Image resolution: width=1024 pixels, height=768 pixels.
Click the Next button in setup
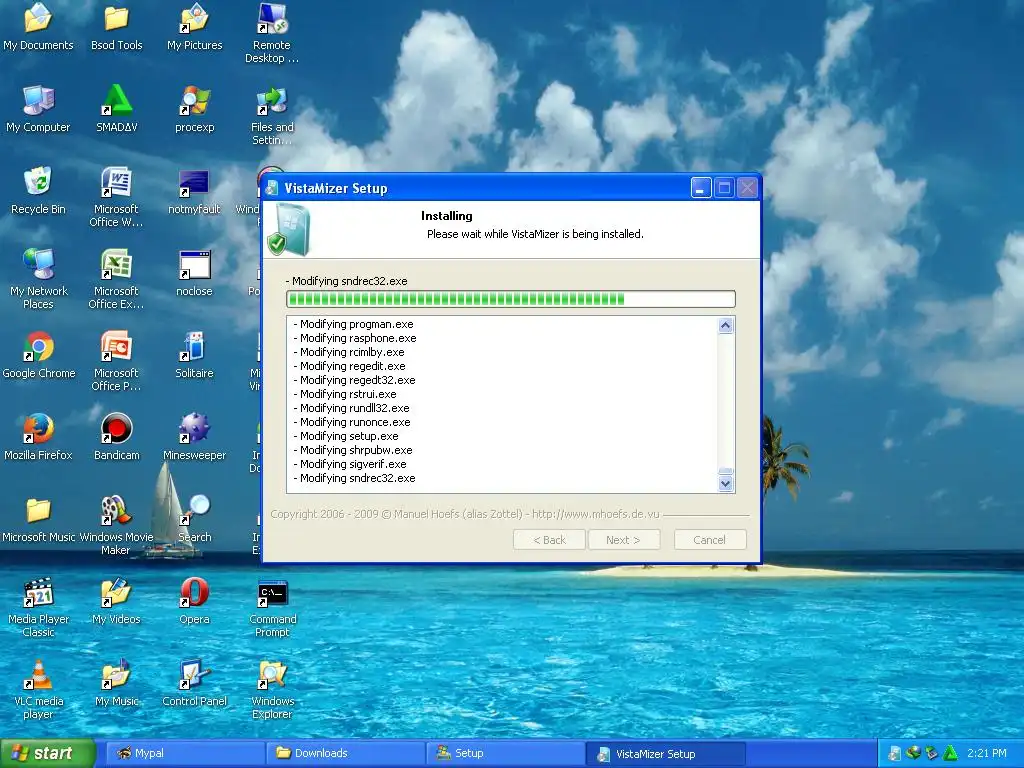point(624,540)
